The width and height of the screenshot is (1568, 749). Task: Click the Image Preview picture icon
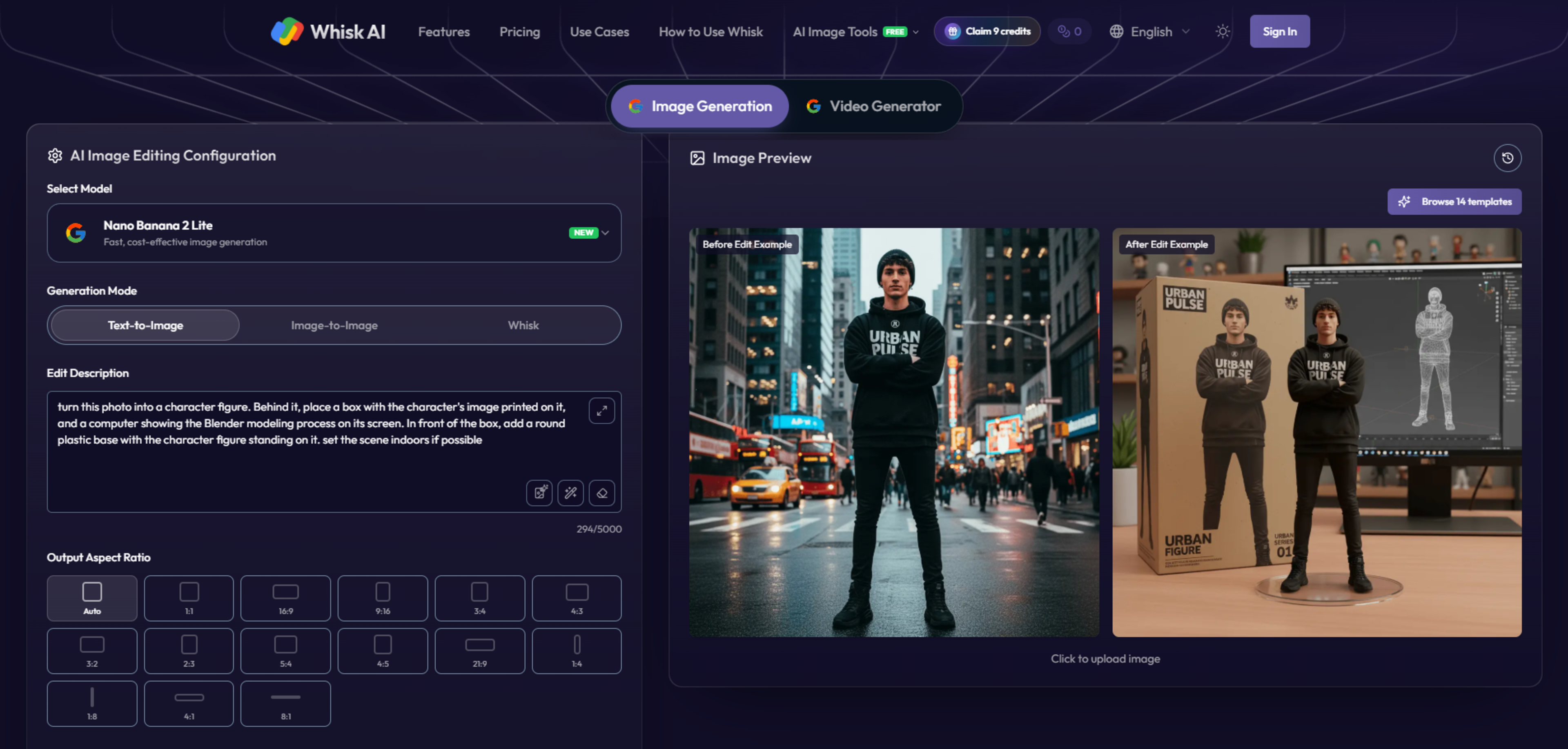click(x=697, y=158)
